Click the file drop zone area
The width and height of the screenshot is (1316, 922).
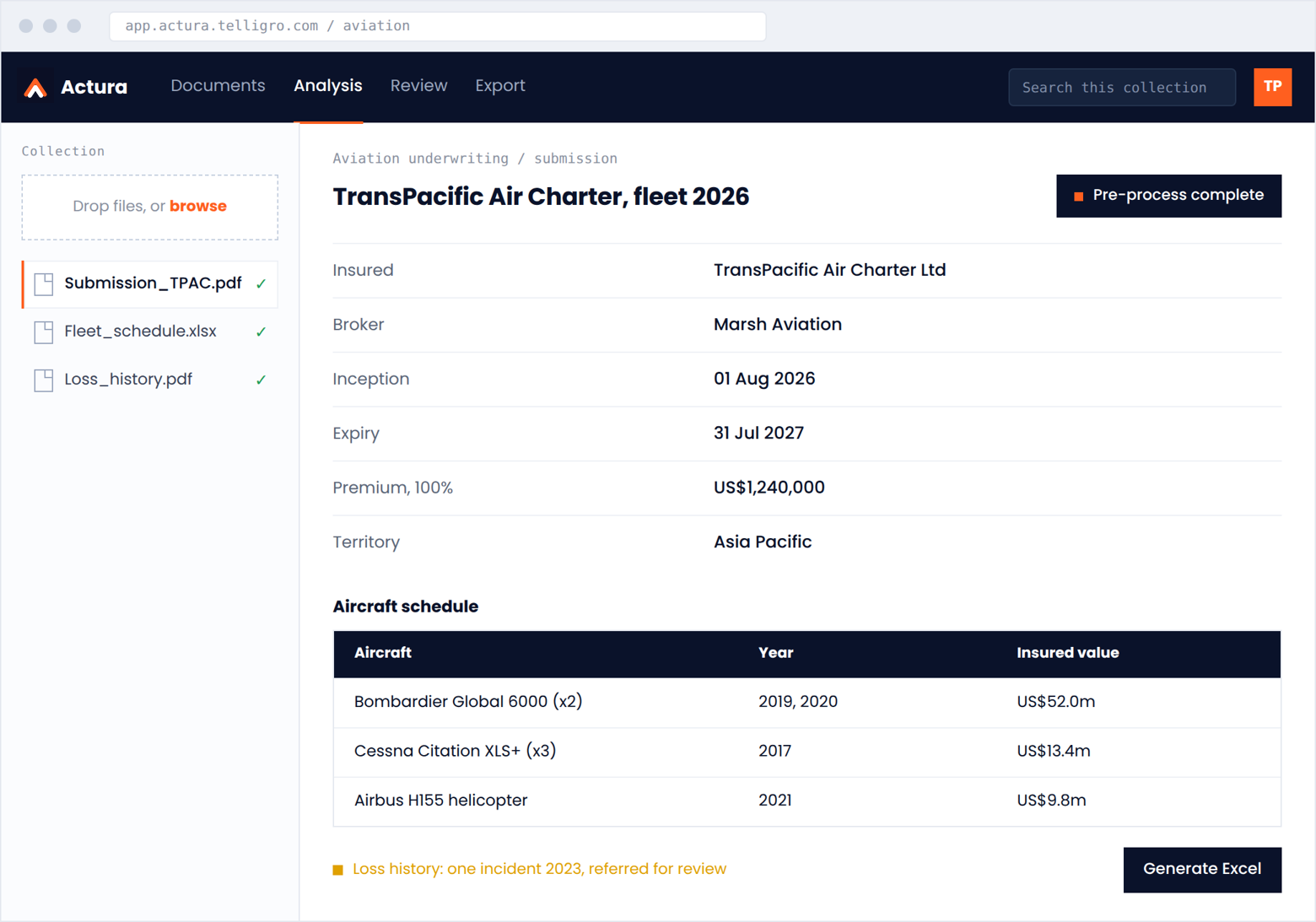[150, 207]
